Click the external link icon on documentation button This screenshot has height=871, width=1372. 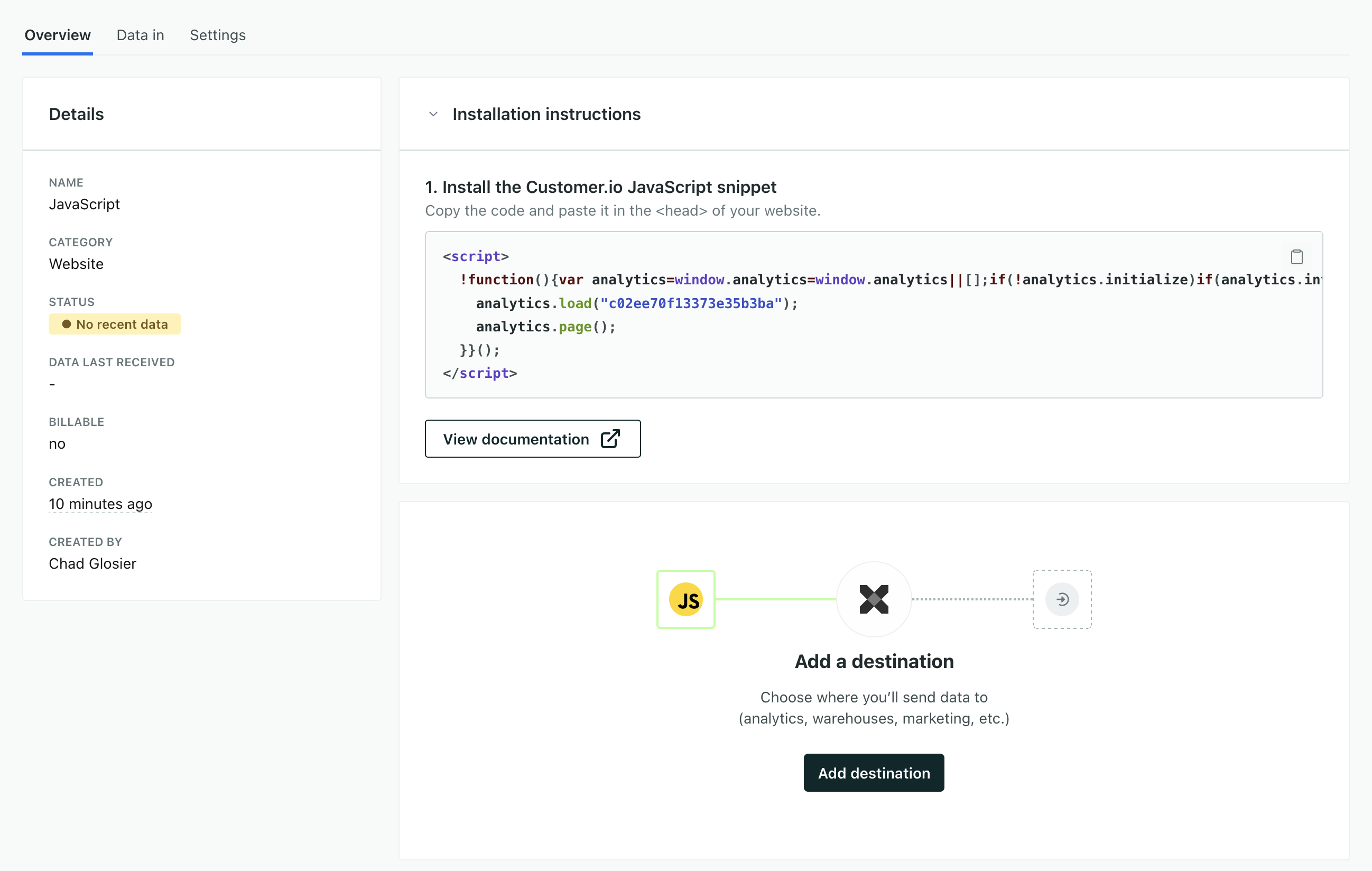(x=611, y=438)
